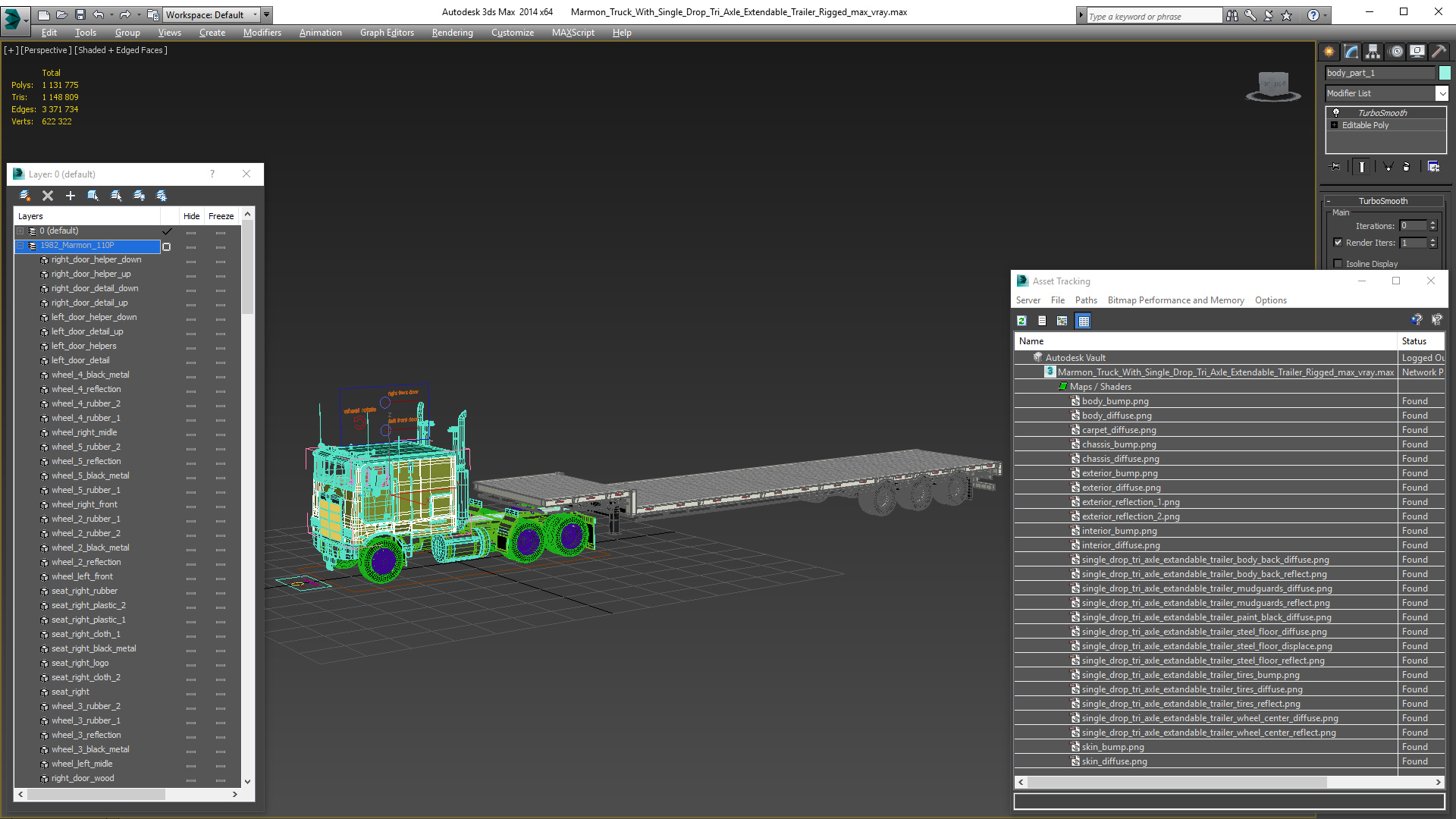Toggle Pin Stack button

click(x=1335, y=167)
